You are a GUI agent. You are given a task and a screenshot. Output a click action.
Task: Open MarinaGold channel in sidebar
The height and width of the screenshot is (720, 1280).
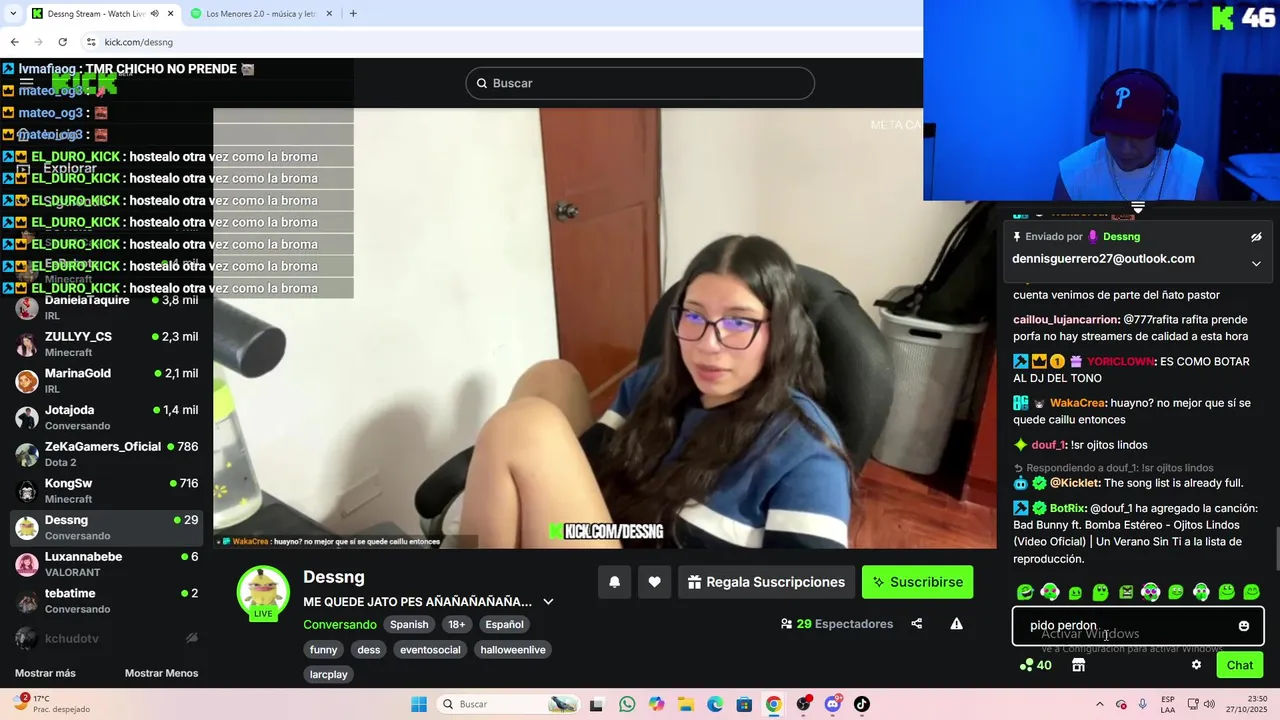(x=106, y=381)
